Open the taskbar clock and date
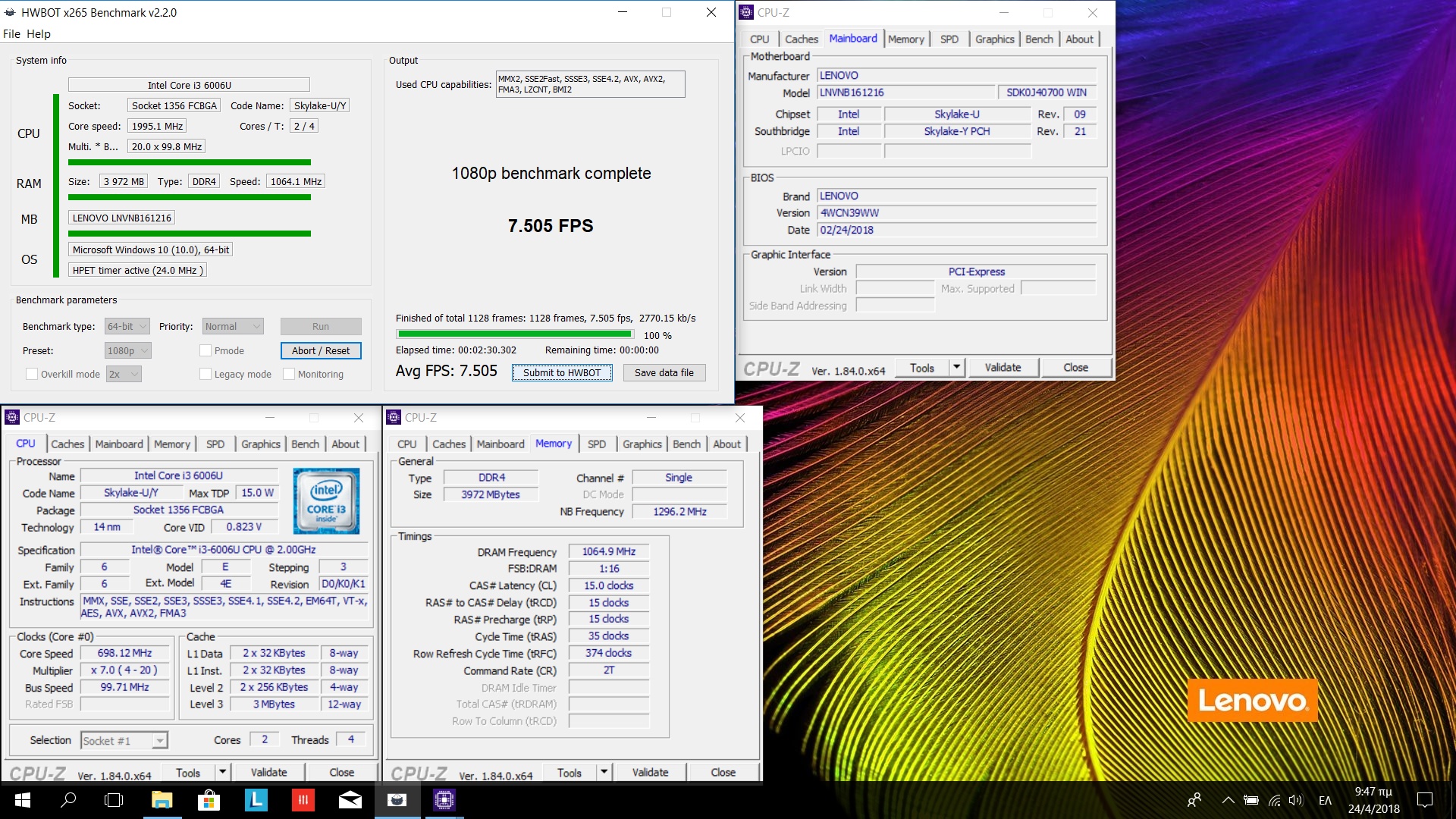Viewport: 1456px width, 819px height. pos(1373,800)
